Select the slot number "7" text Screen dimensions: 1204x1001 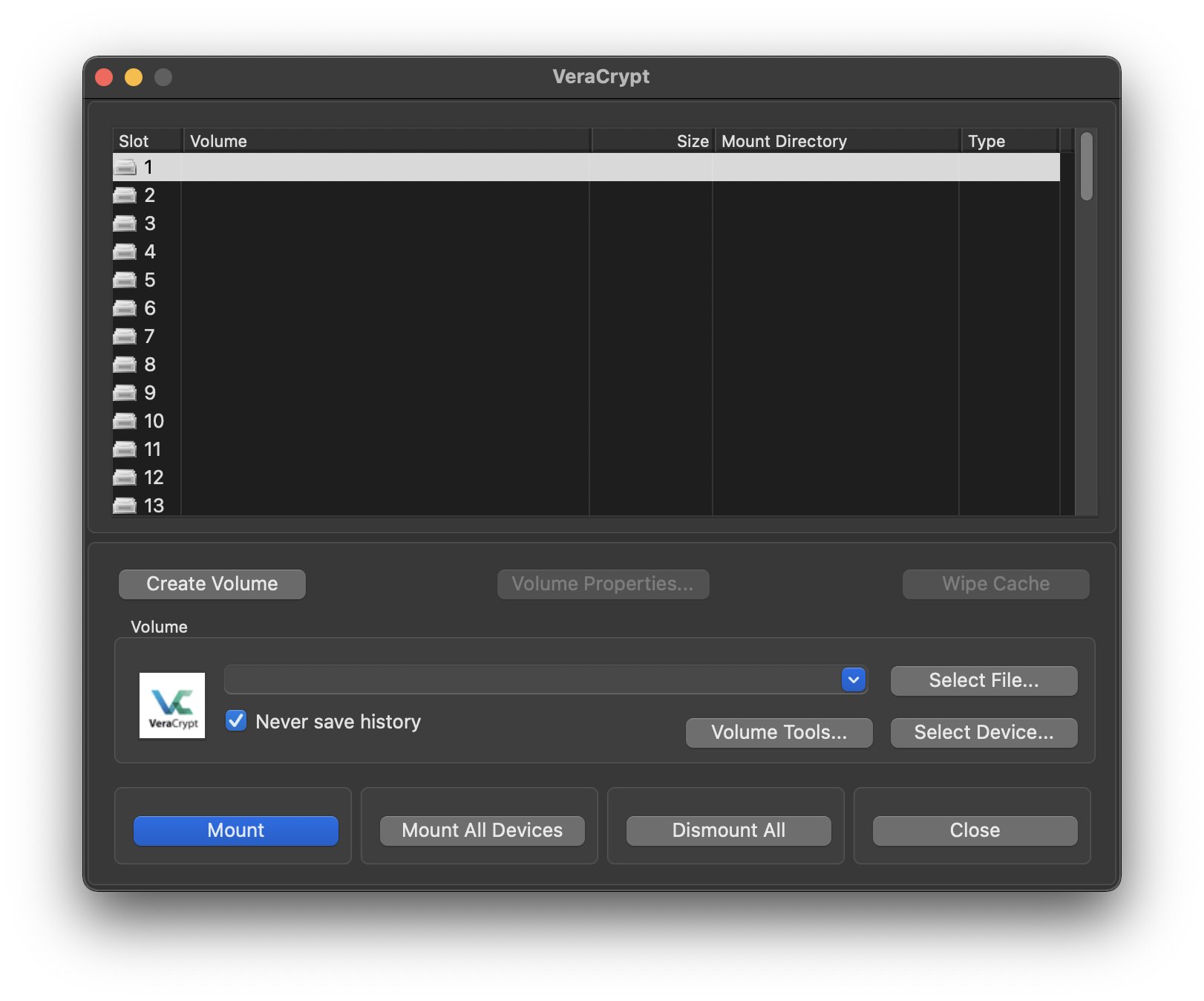point(149,337)
